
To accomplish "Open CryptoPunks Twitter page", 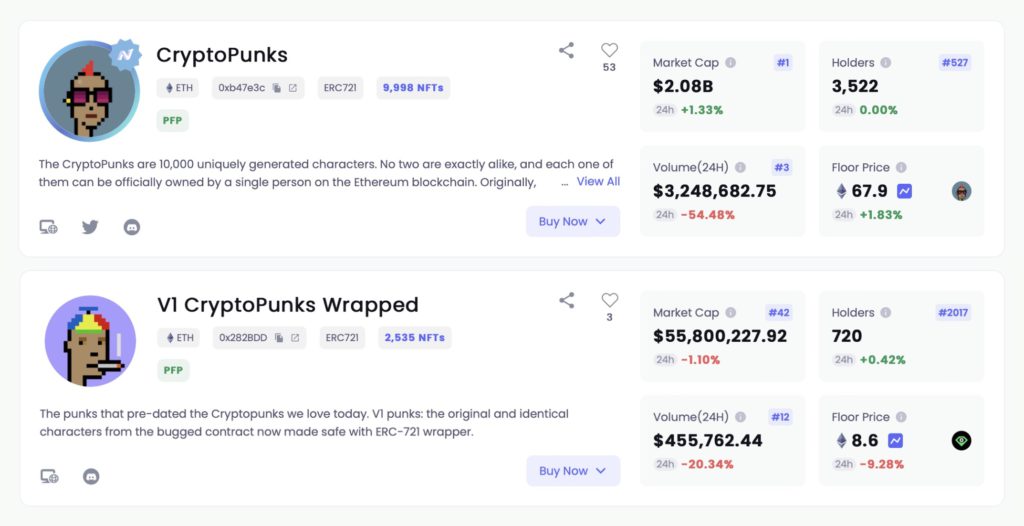I will (90, 227).
